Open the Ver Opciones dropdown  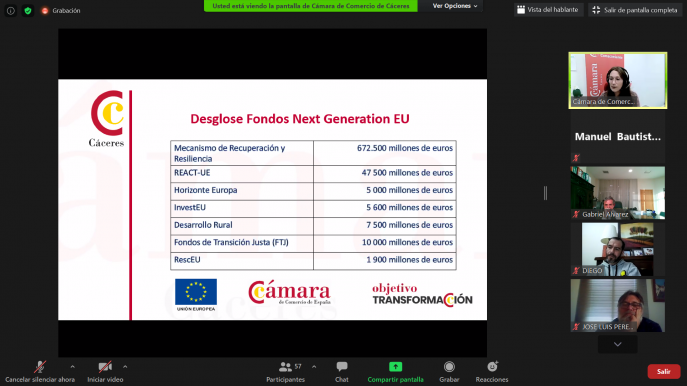[x=454, y=6]
